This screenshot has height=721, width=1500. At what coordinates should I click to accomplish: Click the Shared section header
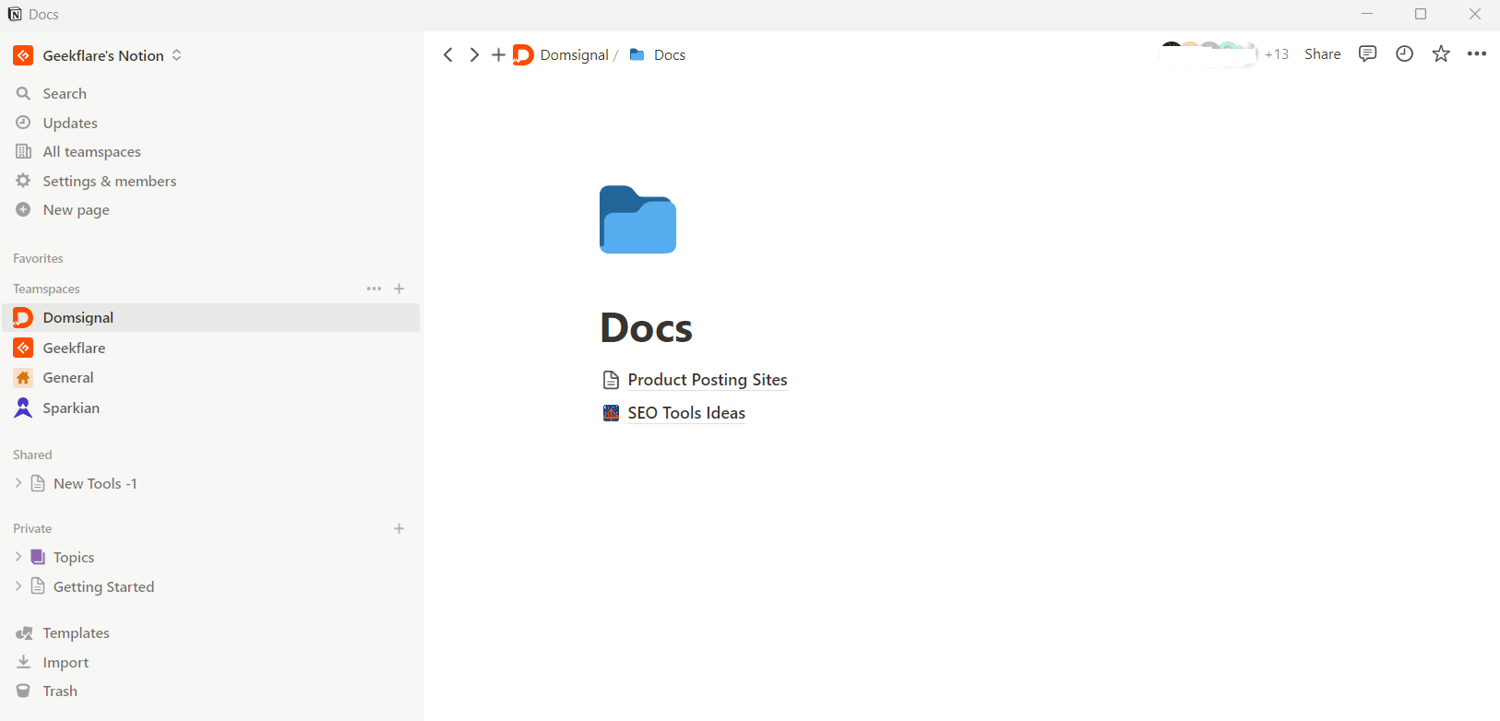(x=32, y=455)
